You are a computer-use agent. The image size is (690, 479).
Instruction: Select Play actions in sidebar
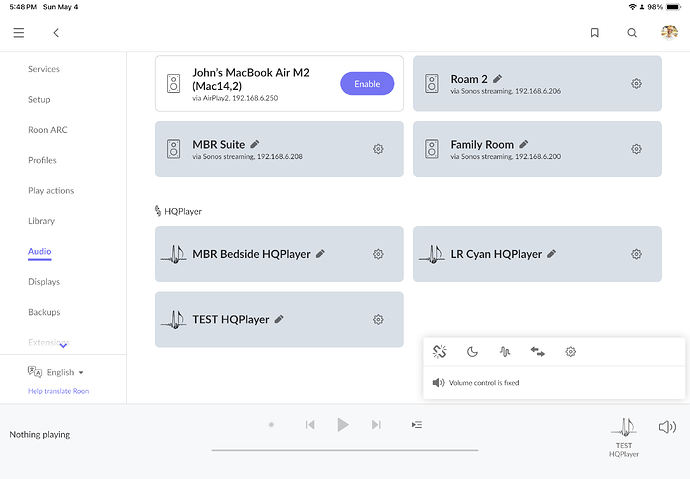point(51,190)
